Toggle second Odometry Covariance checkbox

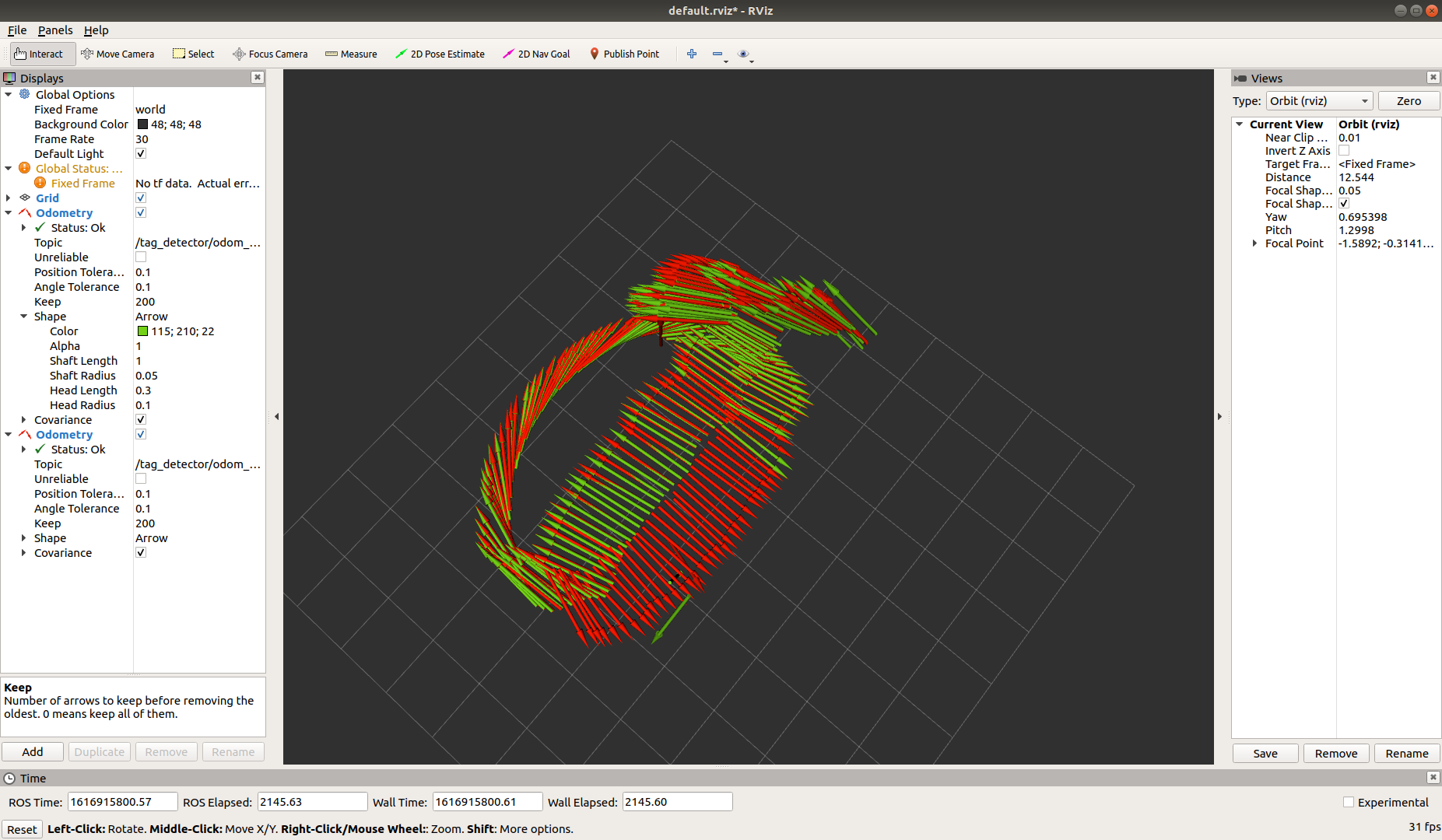point(141,552)
